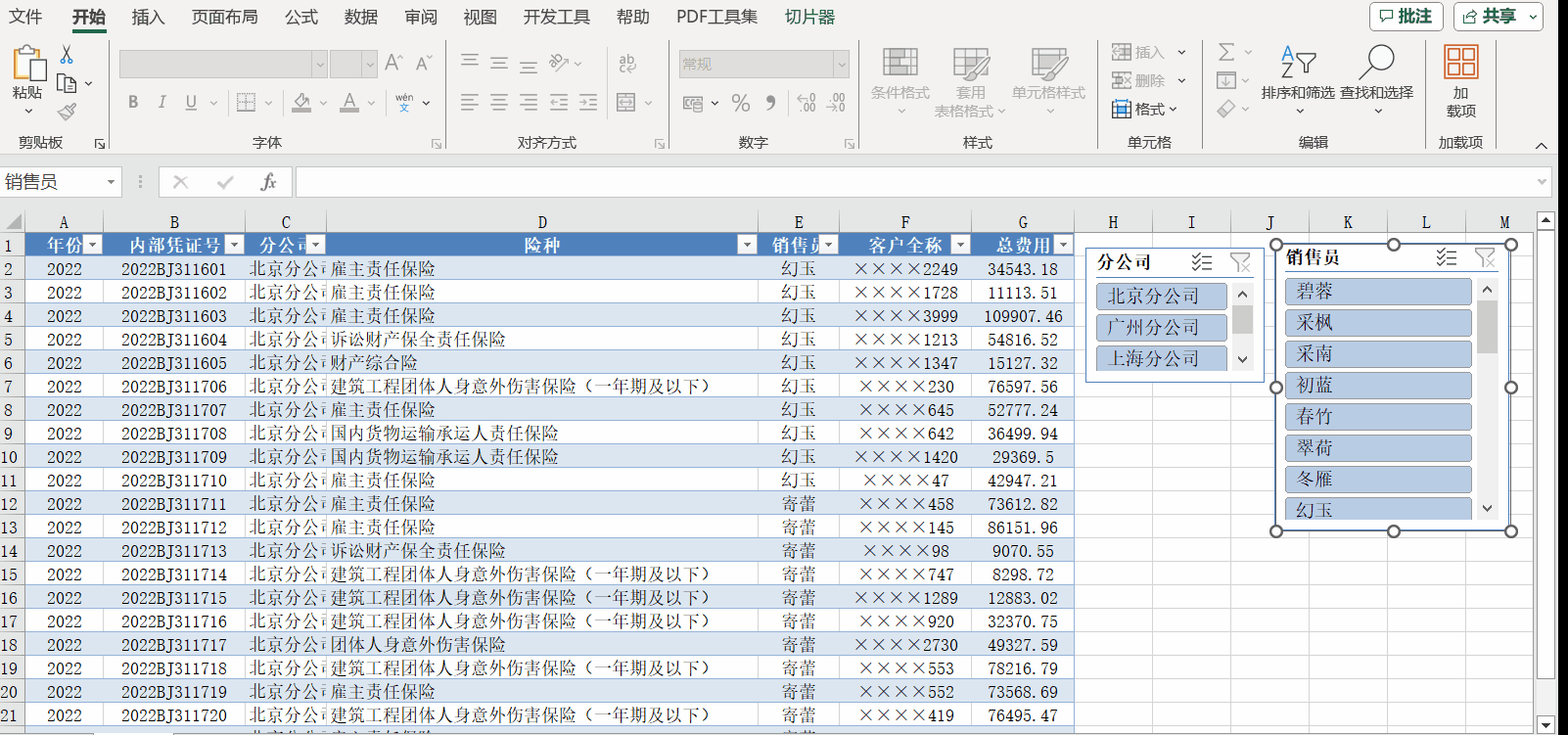
Task: Toggle multi-select on 分公司 slicer
Action: tap(1202, 262)
